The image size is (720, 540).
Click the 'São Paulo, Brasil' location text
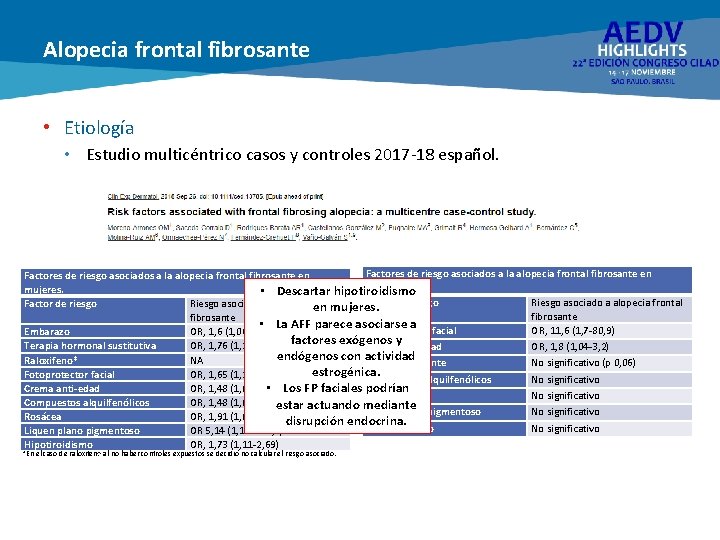643,81
